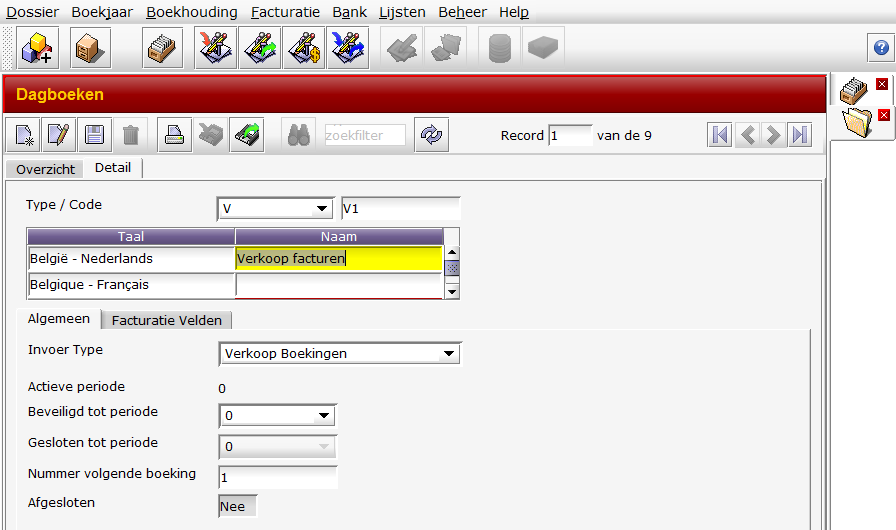Click the language table scrollbar thumb
This screenshot has width=896, height=530.
pos(452,268)
